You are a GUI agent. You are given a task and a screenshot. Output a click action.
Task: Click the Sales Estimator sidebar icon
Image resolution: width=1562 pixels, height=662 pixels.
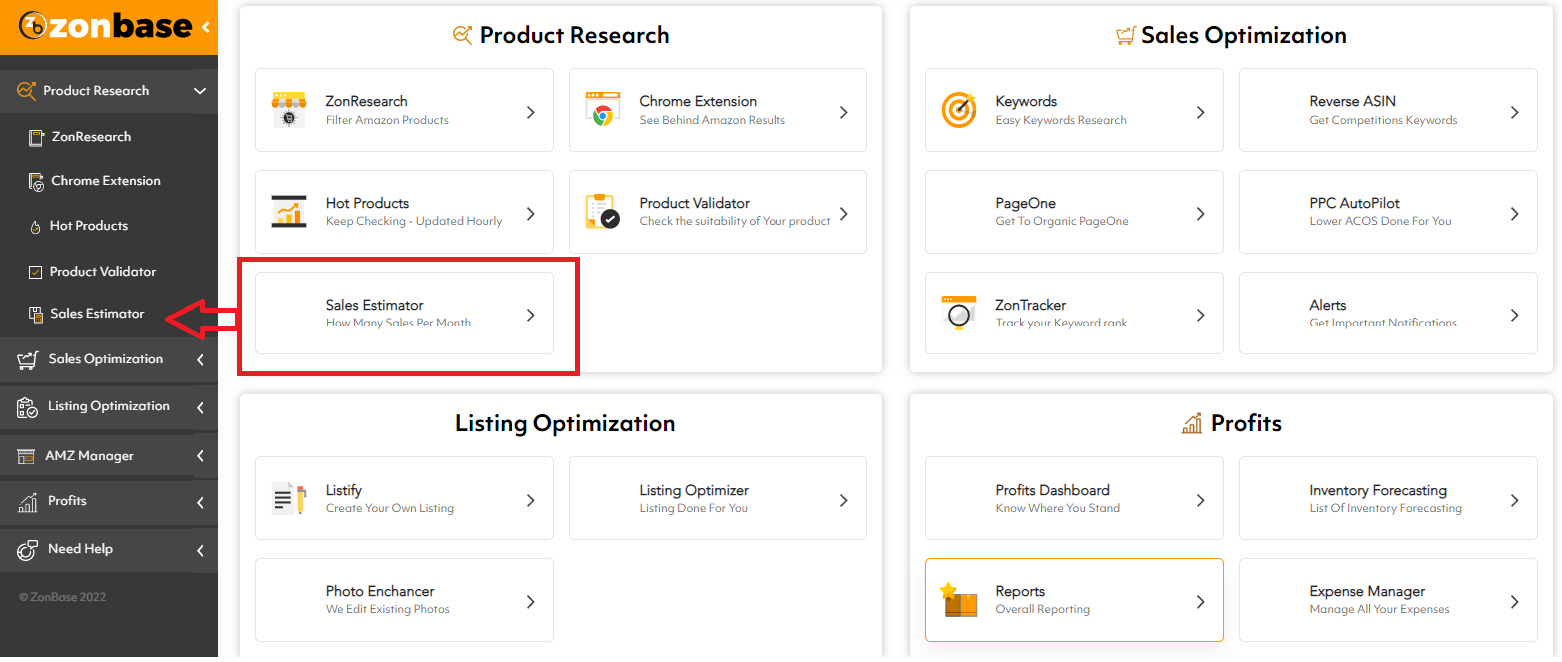click(36, 314)
